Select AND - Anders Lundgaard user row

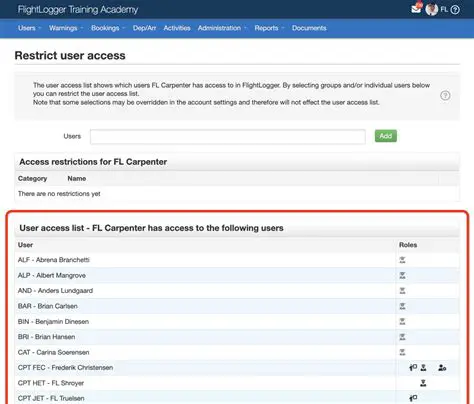coord(237,291)
